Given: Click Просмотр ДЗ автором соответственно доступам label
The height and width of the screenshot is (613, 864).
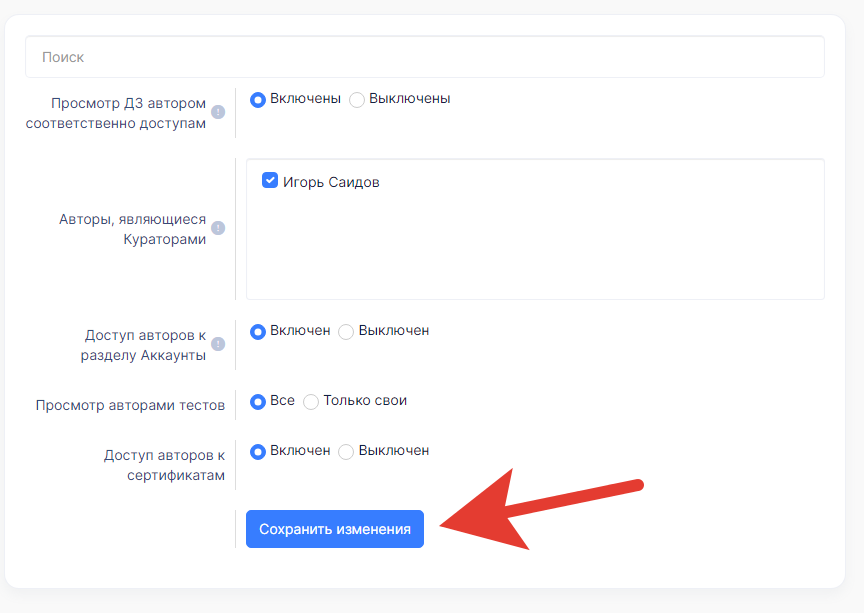Looking at the screenshot, I should point(116,113).
